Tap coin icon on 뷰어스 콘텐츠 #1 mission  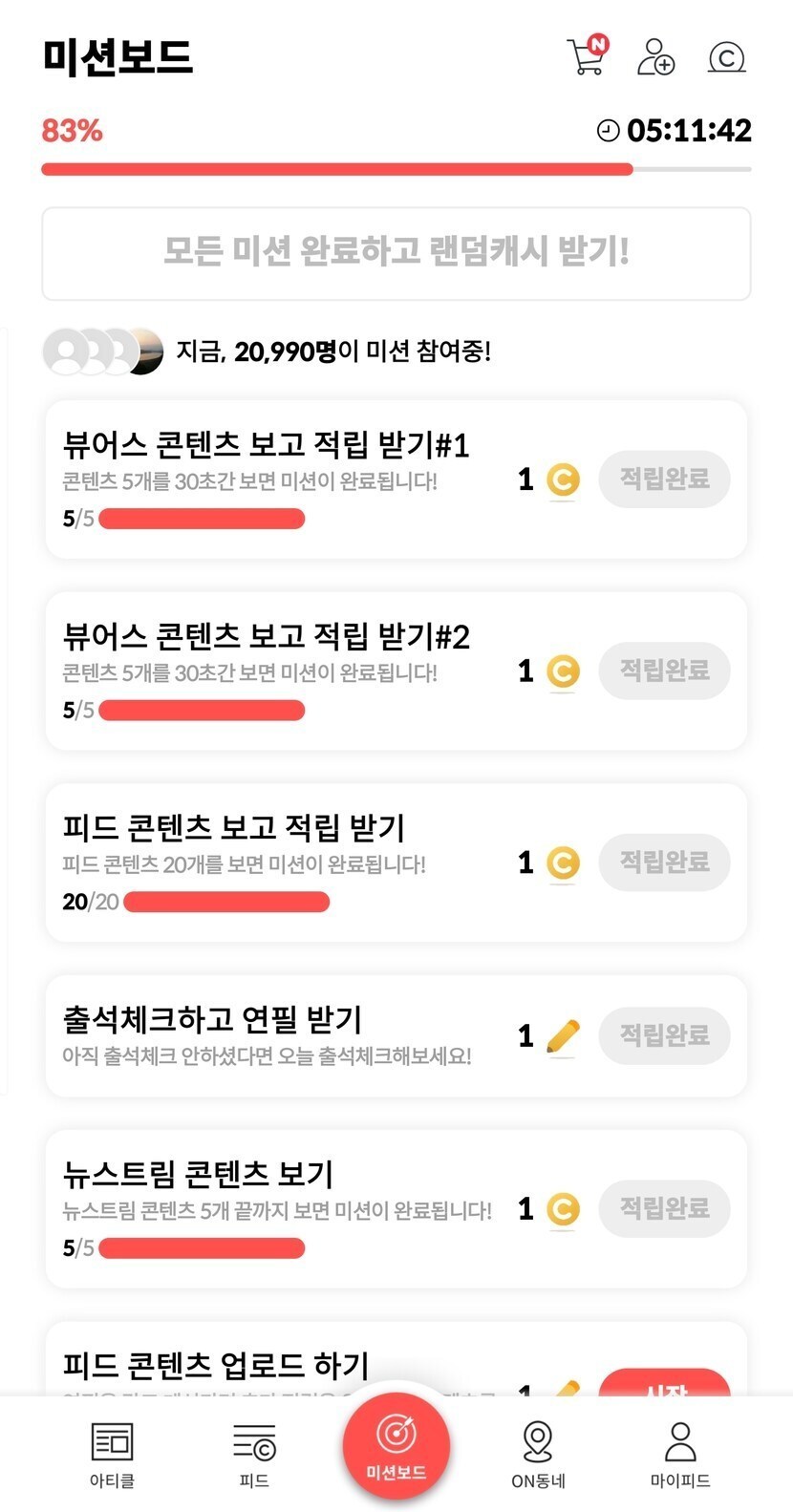tap(563, 479)
